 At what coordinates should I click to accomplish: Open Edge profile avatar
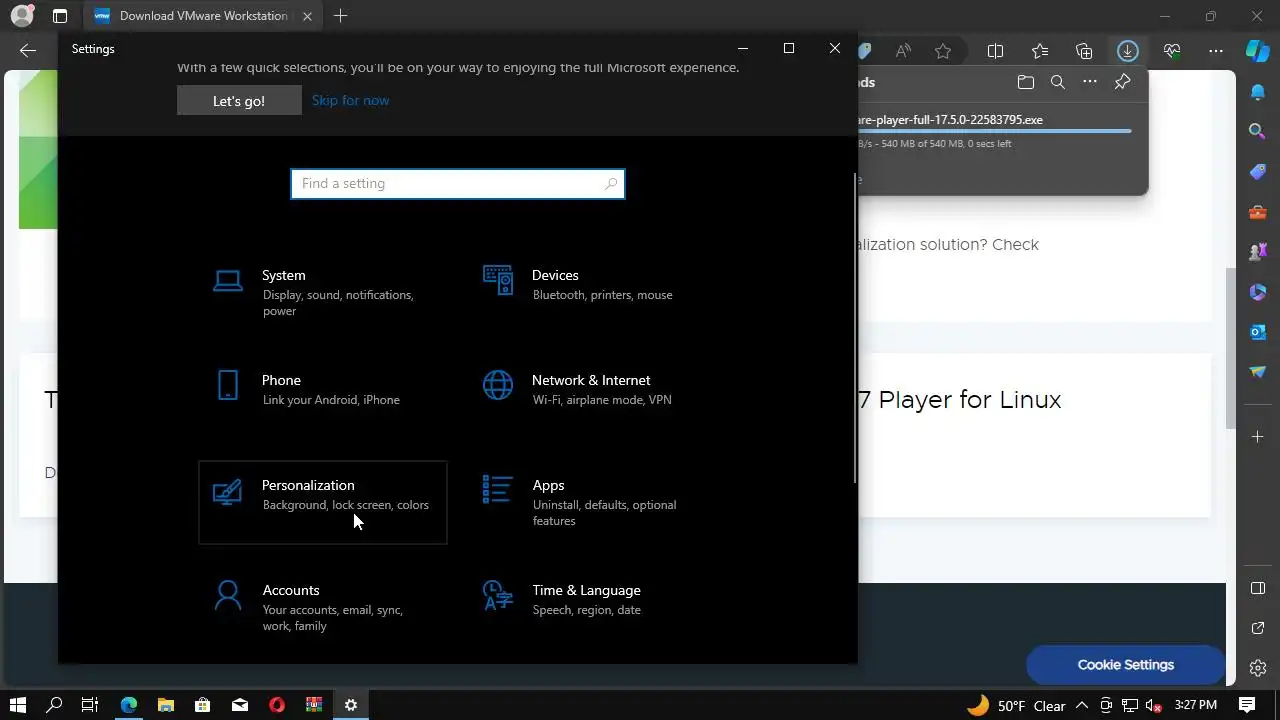tap(22, 16)
